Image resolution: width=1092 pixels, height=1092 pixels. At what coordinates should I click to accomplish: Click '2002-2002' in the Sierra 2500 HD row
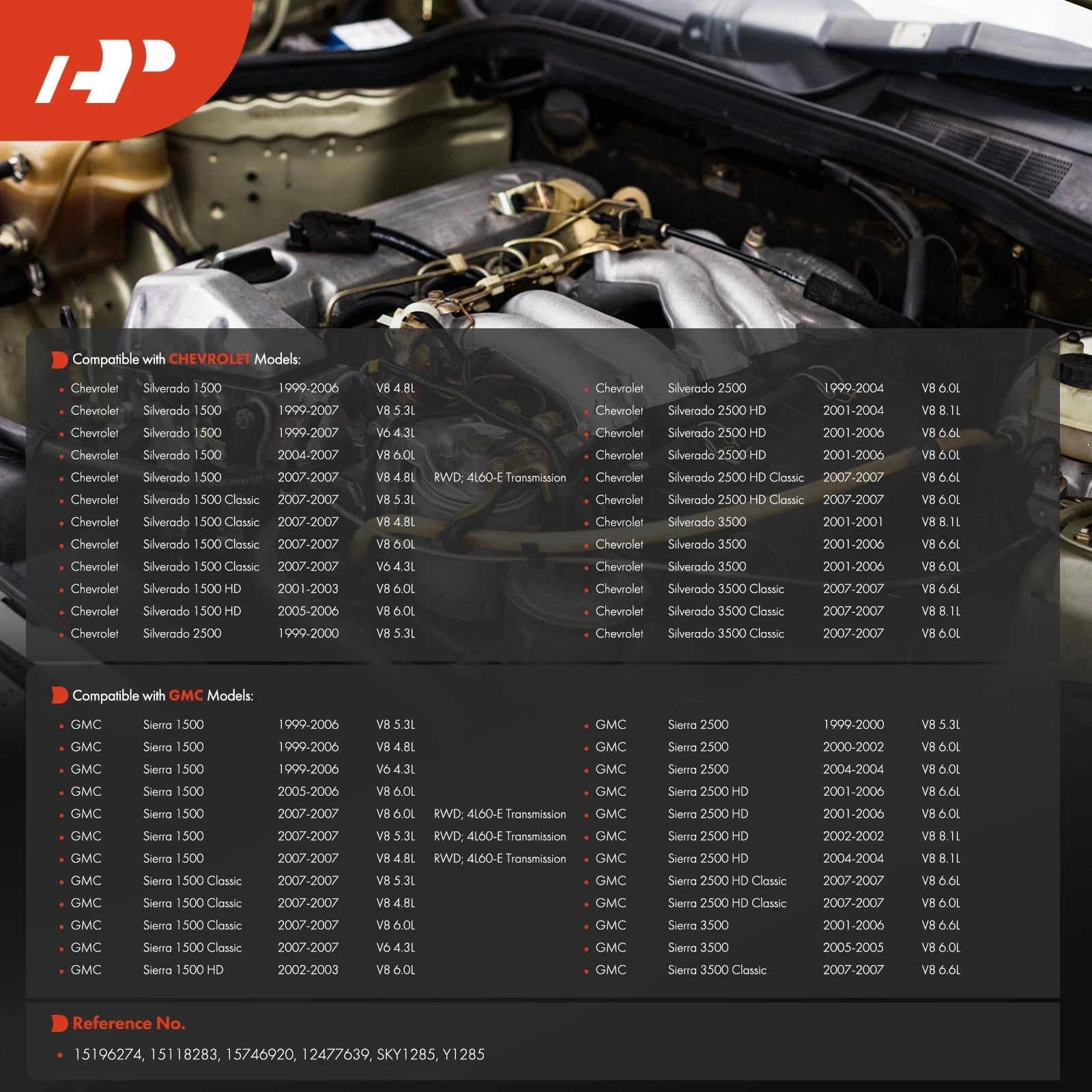coord(853,837)
